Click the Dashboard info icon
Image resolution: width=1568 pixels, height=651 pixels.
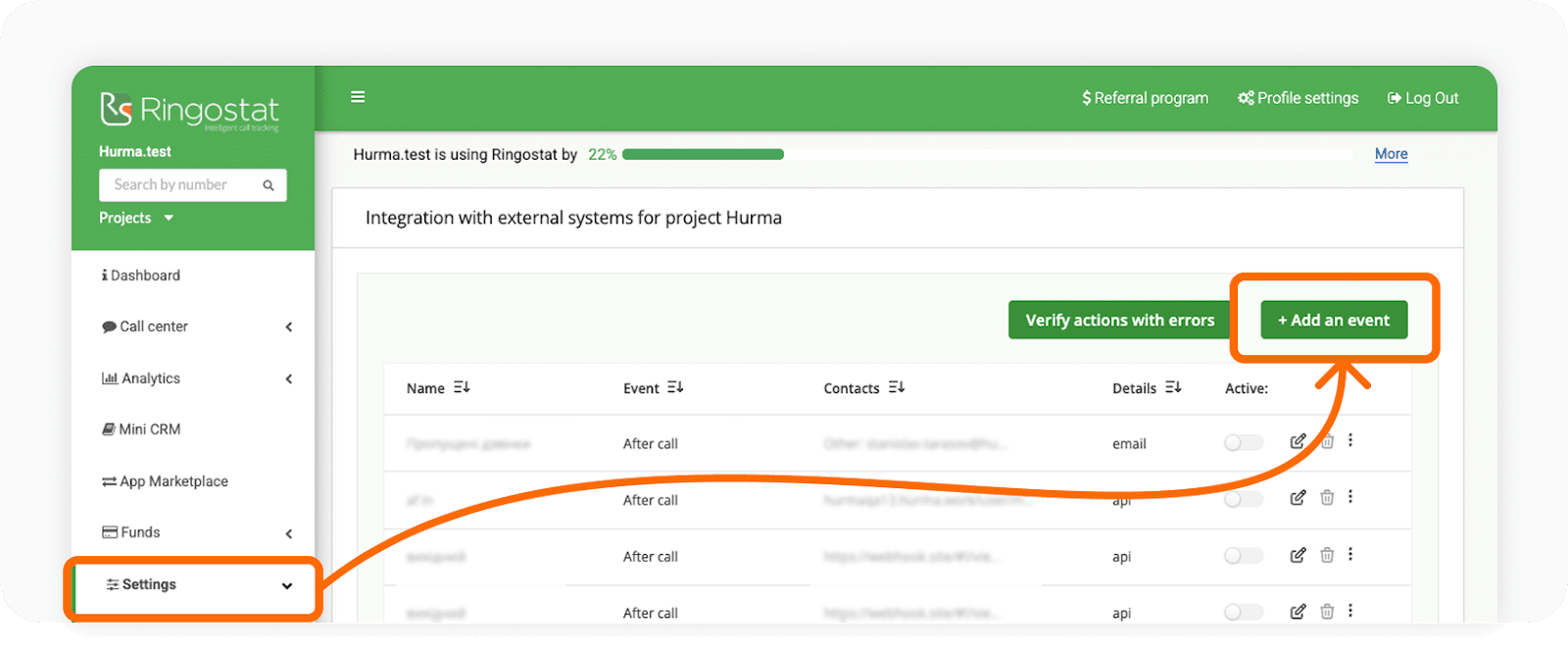(105, 275)
